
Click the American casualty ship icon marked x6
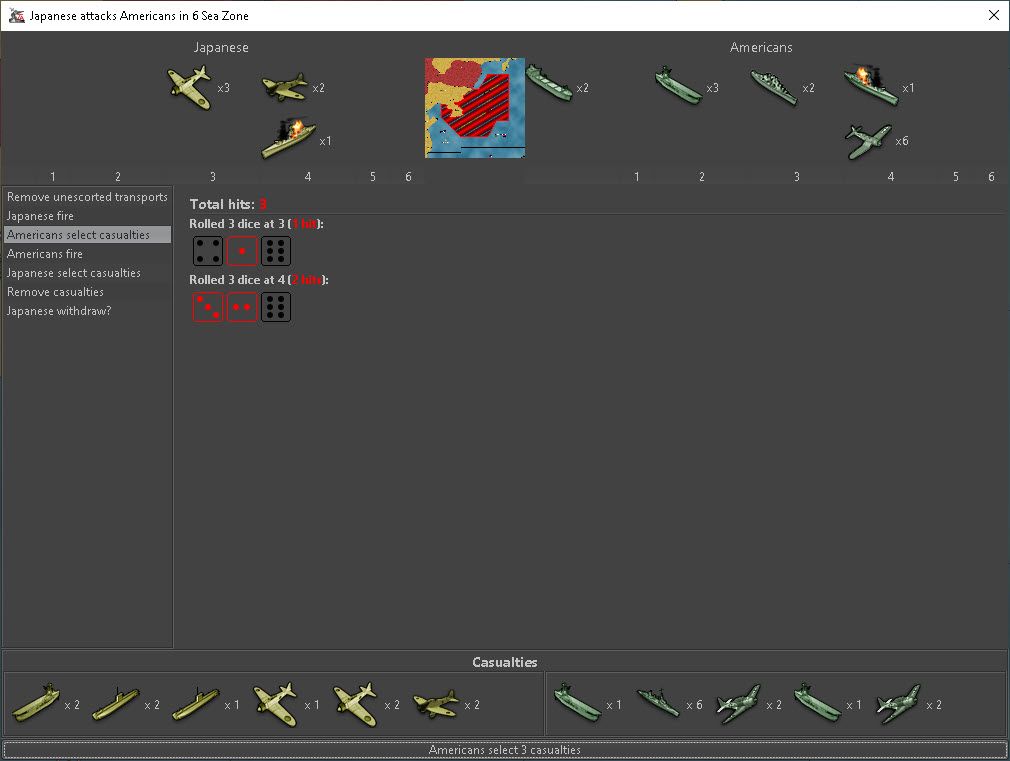pyautogui.click(x=657, y=704)
